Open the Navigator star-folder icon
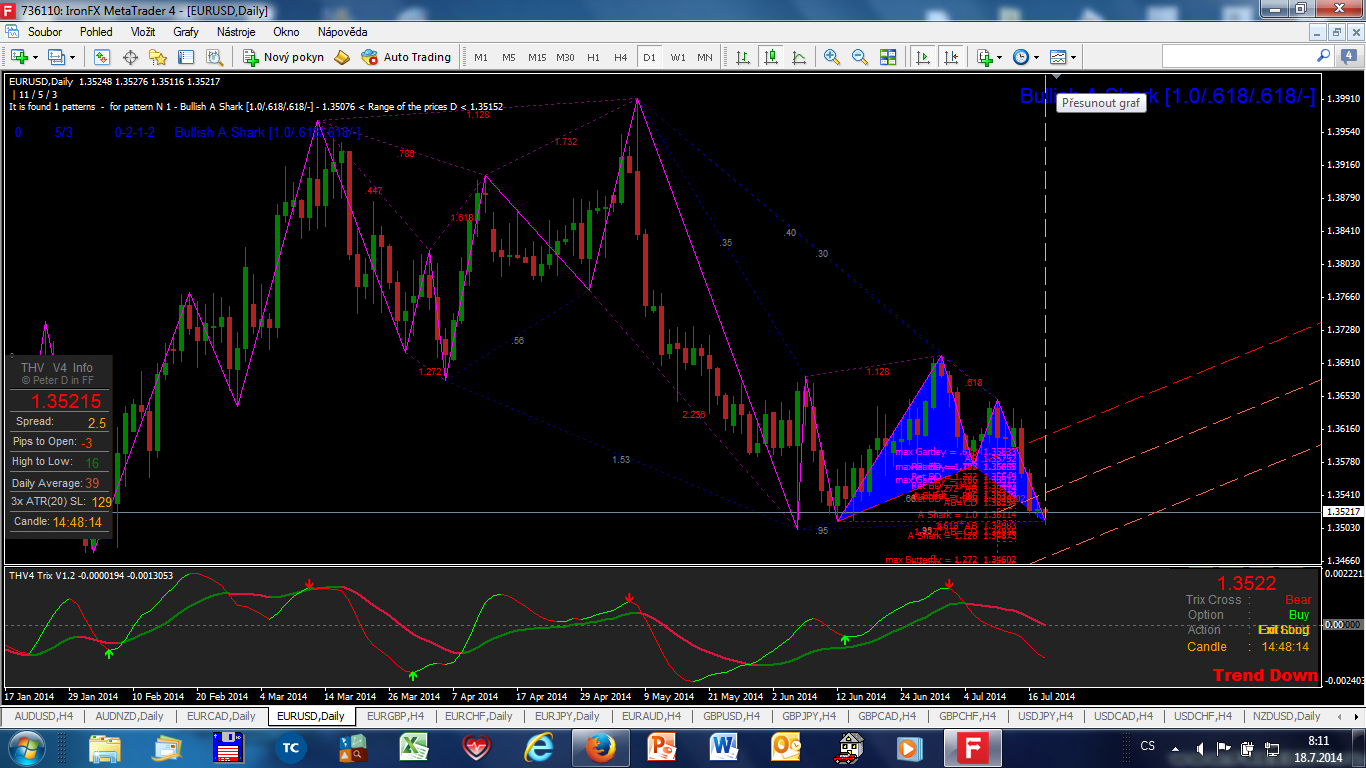Screen dimensions: 1366x768 (x=158, y=57)
